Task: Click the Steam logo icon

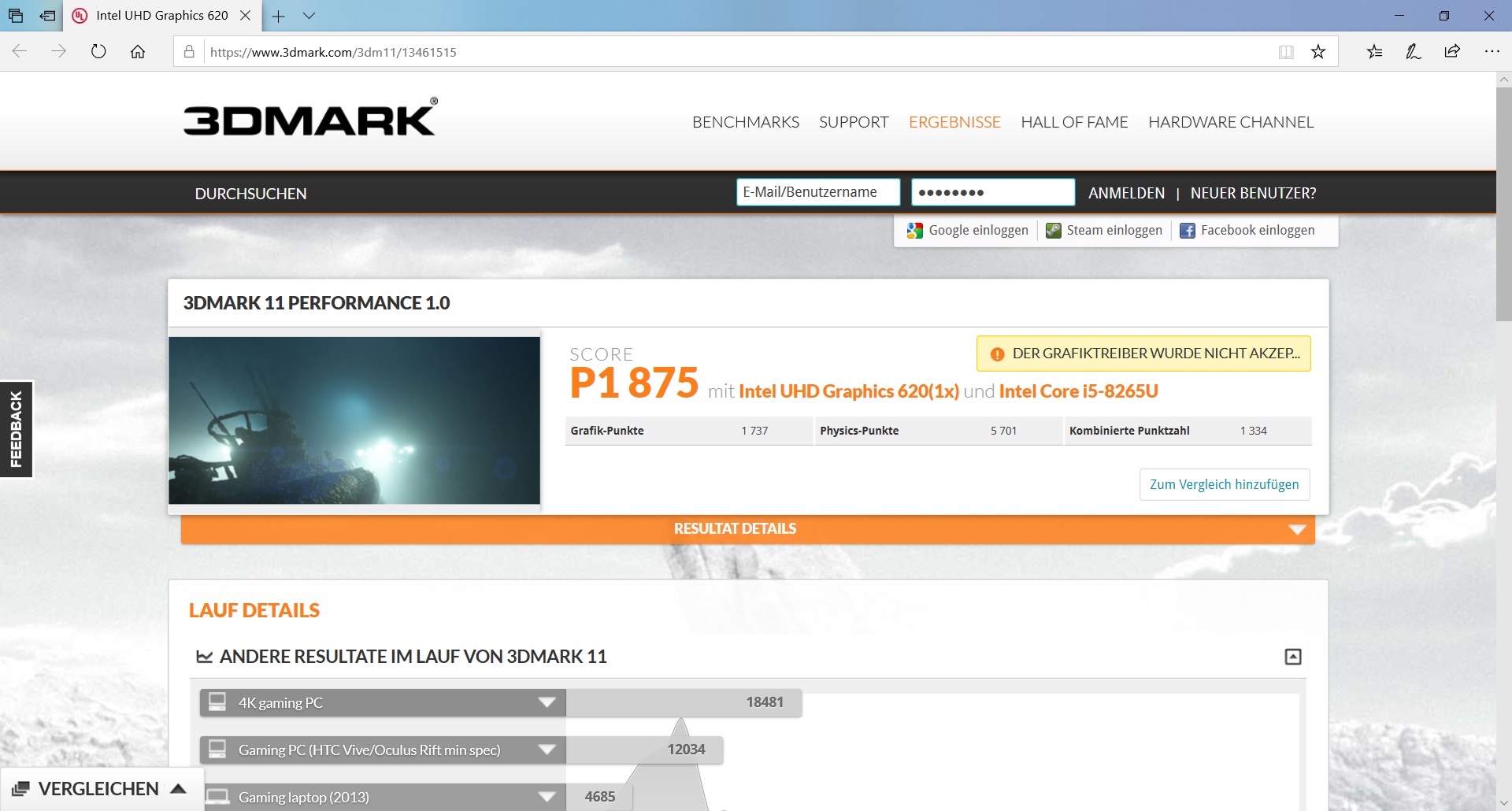Action: [1053, 231]
